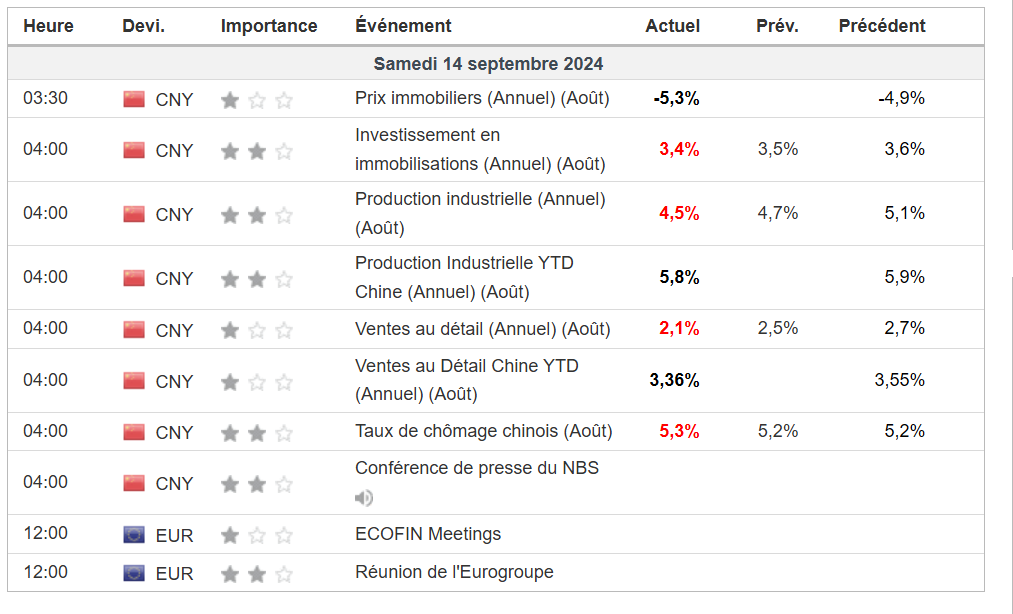Viewport: 1013px width, 614px height.
Task: Click importance stars for Réunion de l'Eurogroupe
Action: [x=257, y=573]
